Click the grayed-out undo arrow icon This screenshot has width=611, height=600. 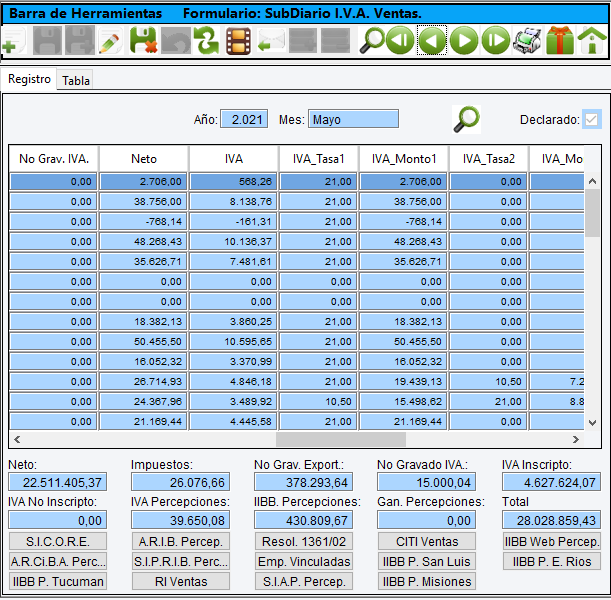click(175, 40)
